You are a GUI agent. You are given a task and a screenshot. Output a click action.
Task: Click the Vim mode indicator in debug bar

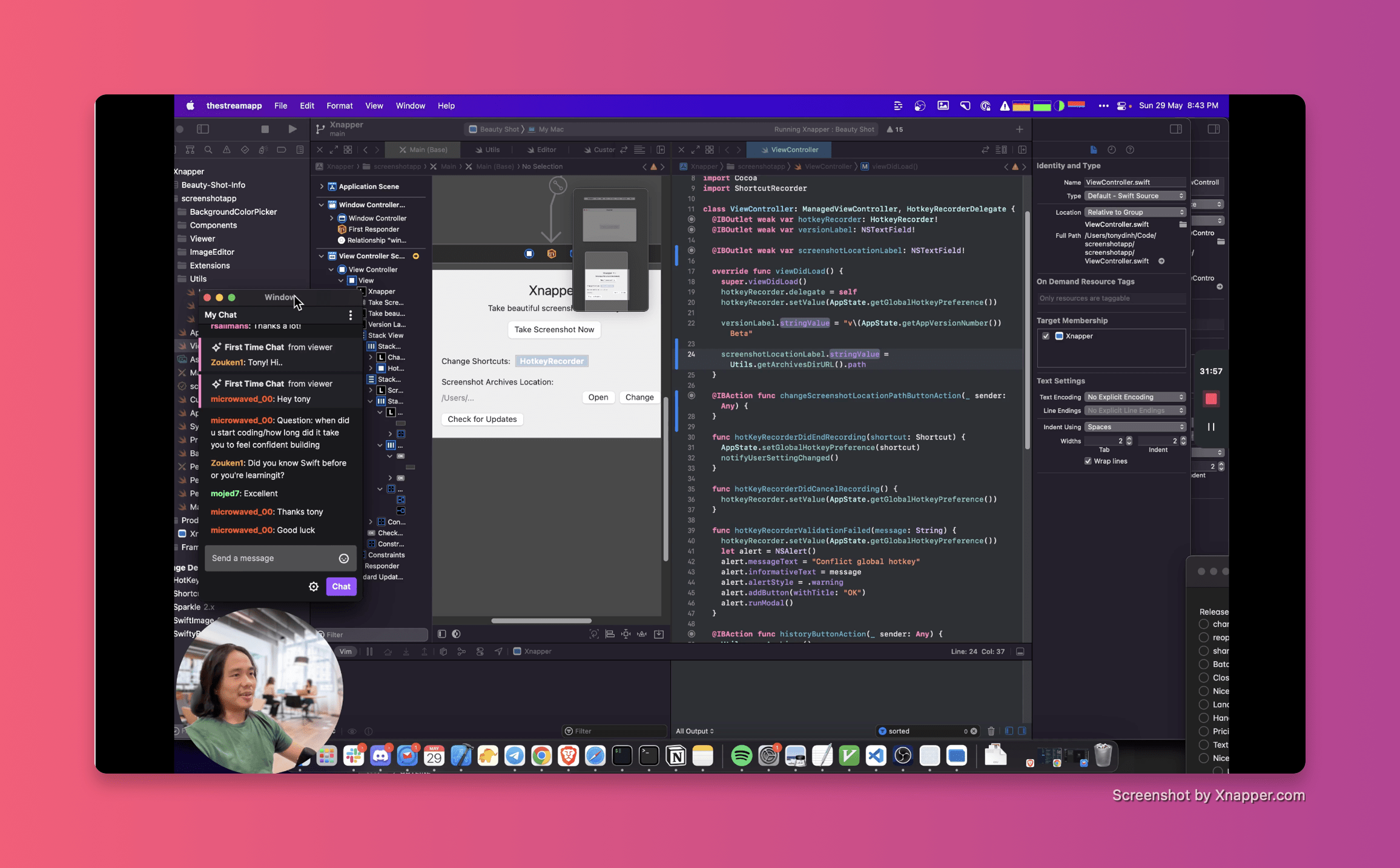(x=346, y=651)
